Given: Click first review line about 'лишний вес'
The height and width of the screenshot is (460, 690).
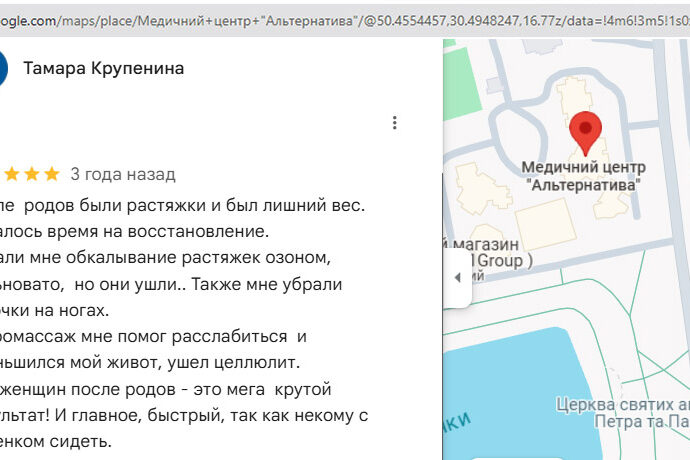Looking at the screenshot, I should pos(180,206).
